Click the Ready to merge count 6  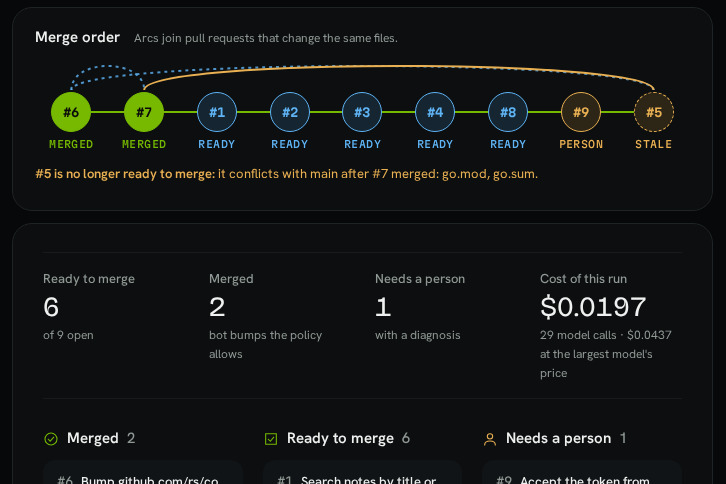pyautogui.click(x=51, y=307)
